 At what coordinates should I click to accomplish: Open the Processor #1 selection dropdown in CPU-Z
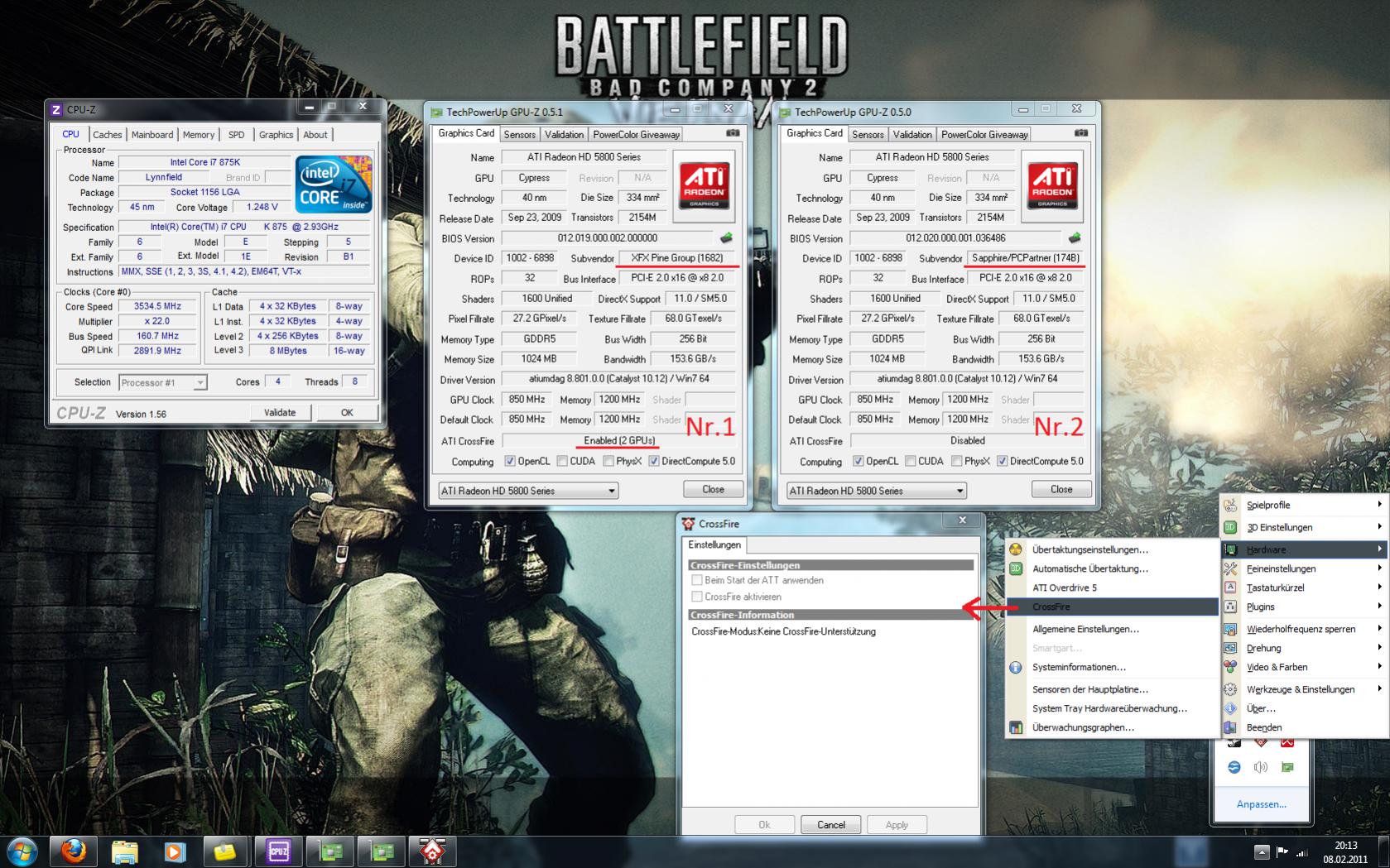[x=162, y=382]
